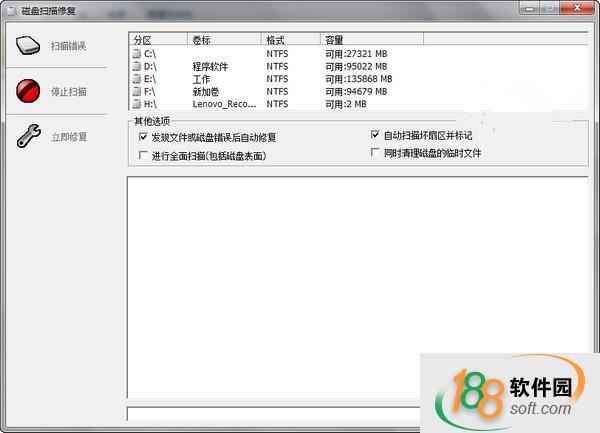Uncheck 自动扫描坏扇区并标记 checkbox
Screen dimensions: 600x433
tap(375, 134)
